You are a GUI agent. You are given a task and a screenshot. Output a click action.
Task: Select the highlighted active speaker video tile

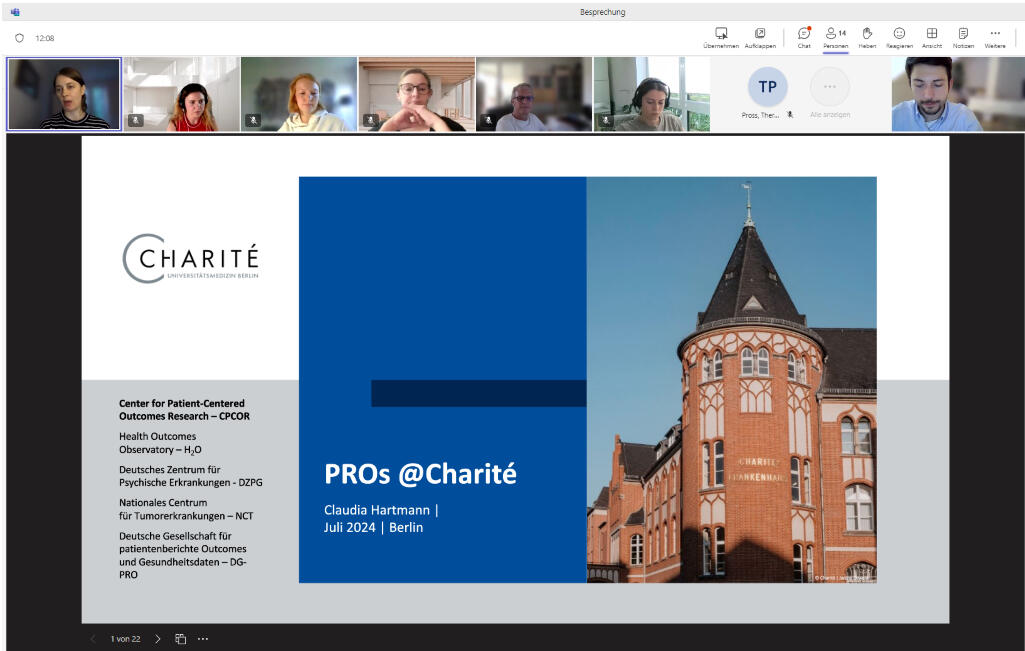[x=64, y=94]
